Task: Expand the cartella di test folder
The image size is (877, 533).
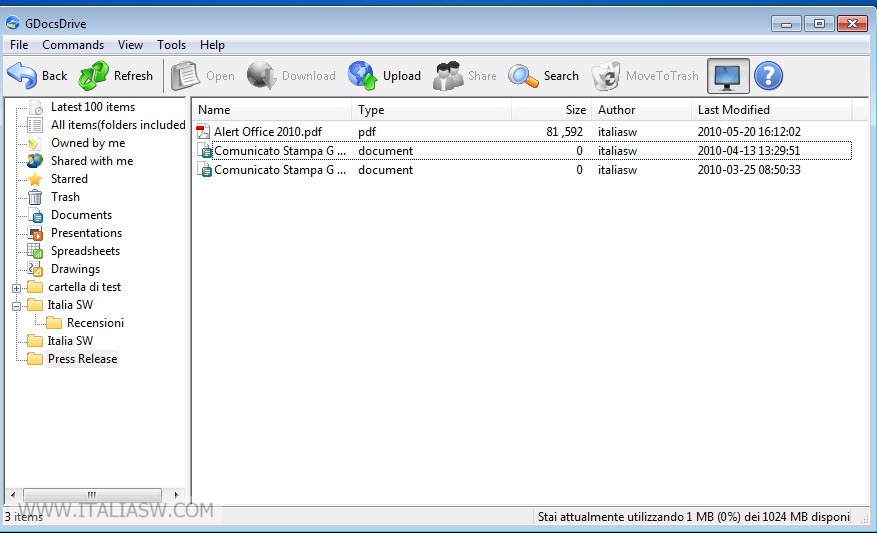Action: pos(16,289)
